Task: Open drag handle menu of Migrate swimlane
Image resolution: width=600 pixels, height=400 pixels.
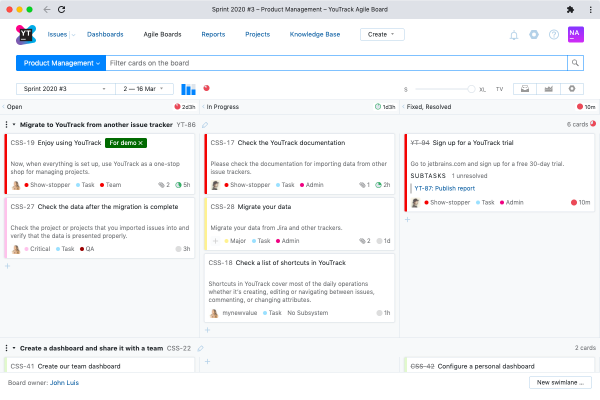Action: (x=6, y=125)
